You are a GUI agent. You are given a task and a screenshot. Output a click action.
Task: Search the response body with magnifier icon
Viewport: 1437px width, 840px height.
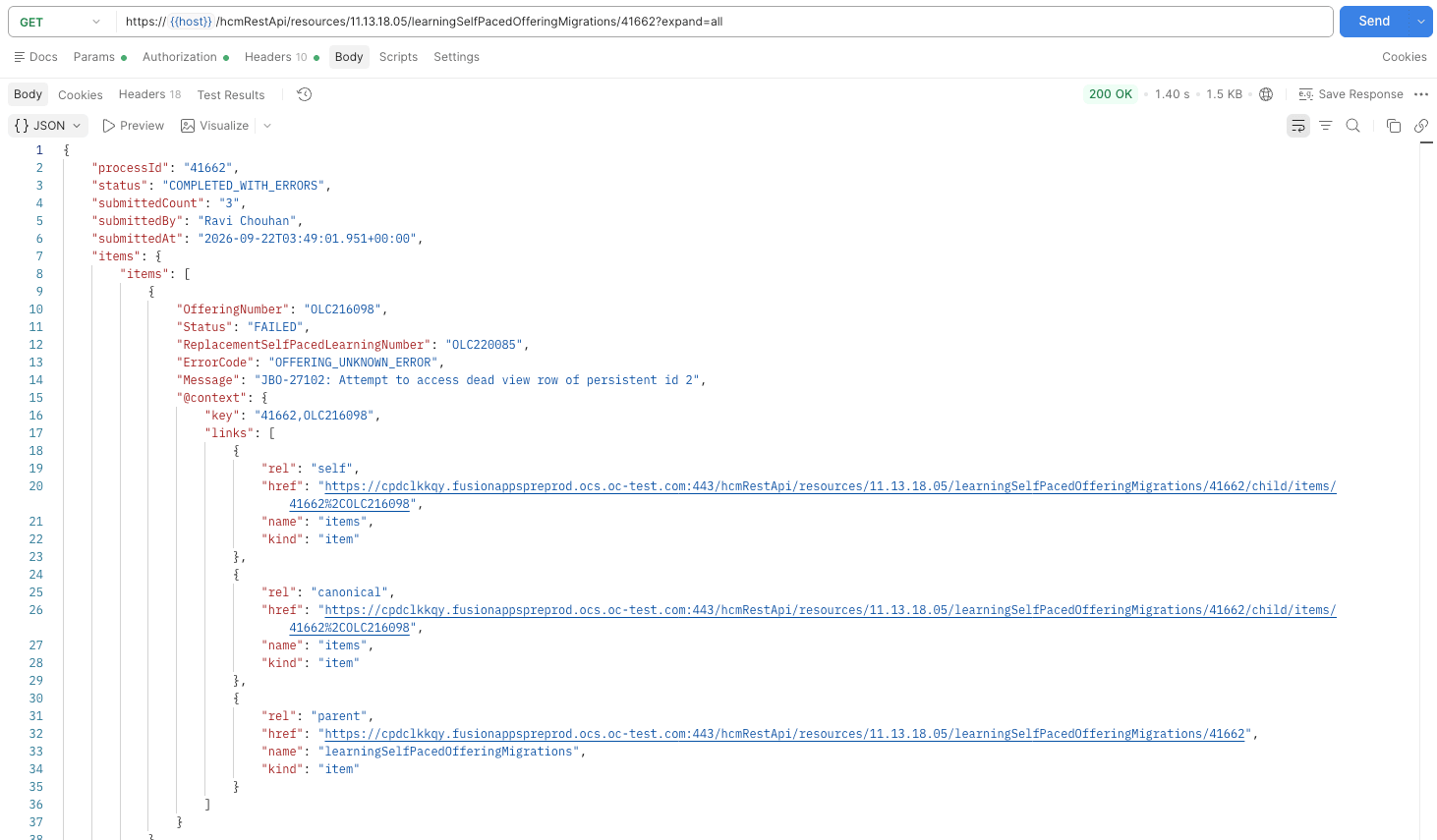point(1353,126)
